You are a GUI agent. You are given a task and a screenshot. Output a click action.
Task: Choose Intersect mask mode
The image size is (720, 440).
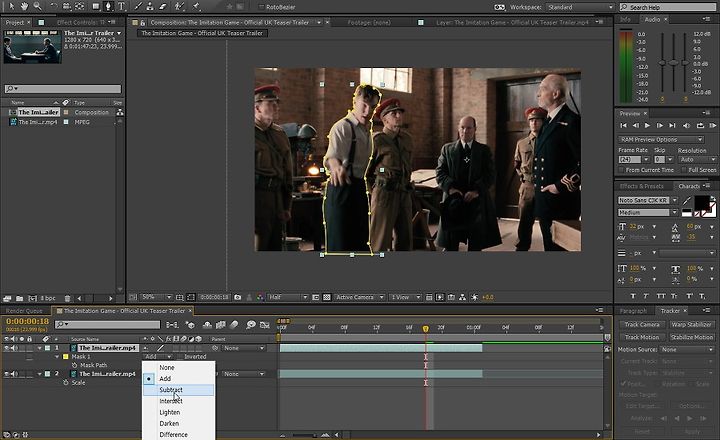pos(178,401)
